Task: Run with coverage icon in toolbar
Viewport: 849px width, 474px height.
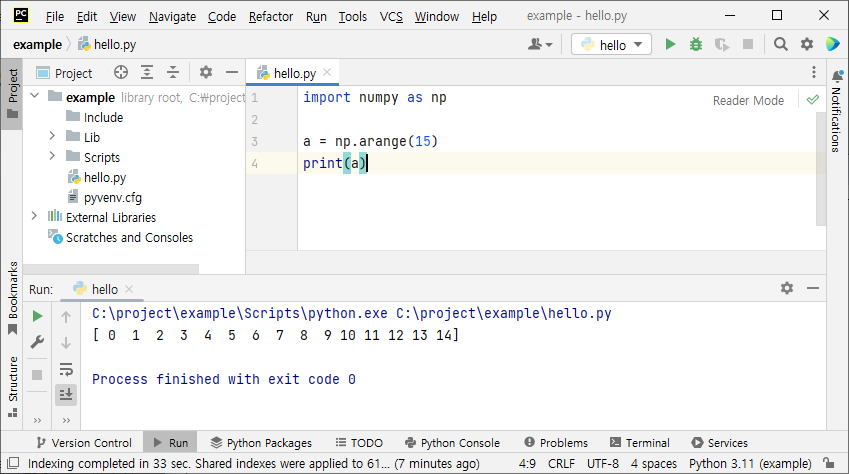Action: tap(721, 44)
